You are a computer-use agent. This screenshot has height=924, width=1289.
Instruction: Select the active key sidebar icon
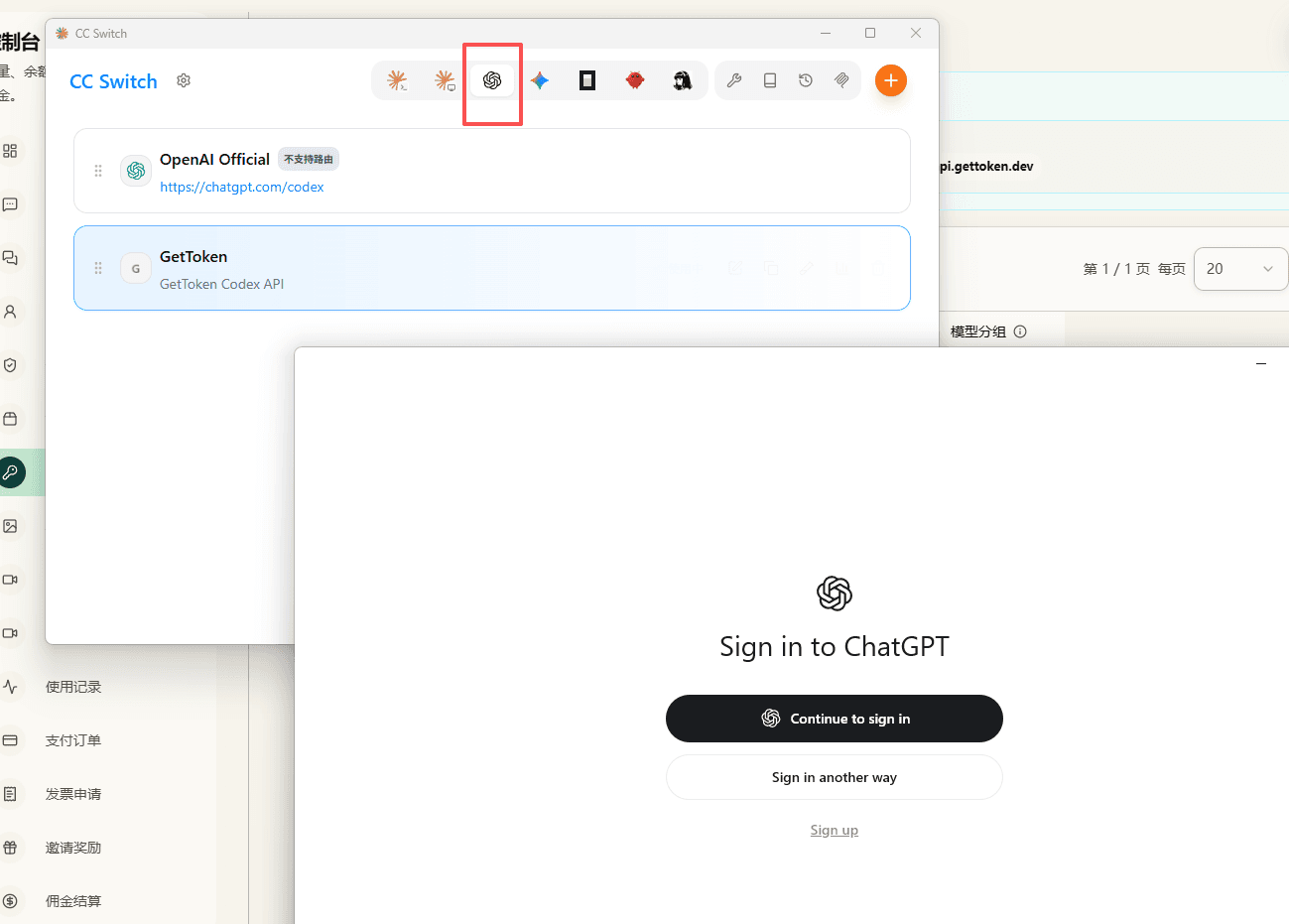coord(10,472)
